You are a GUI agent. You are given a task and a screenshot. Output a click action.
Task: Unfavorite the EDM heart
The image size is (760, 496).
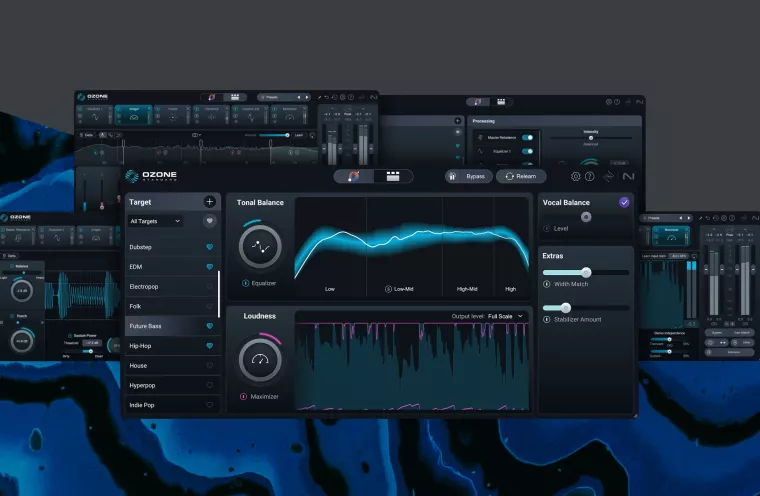click(x=209, y=267)
